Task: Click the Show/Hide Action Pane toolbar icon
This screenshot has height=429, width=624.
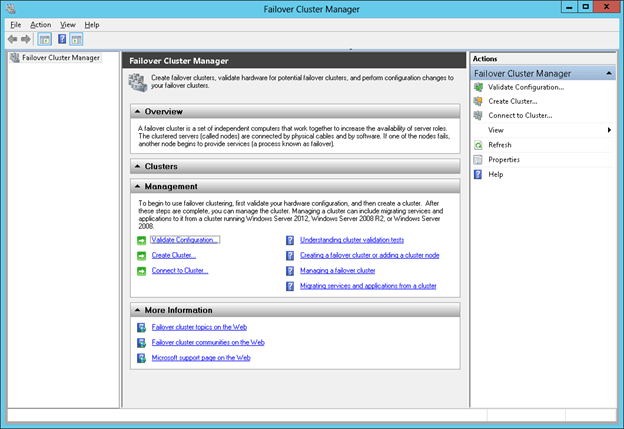Action: [76, 39]
